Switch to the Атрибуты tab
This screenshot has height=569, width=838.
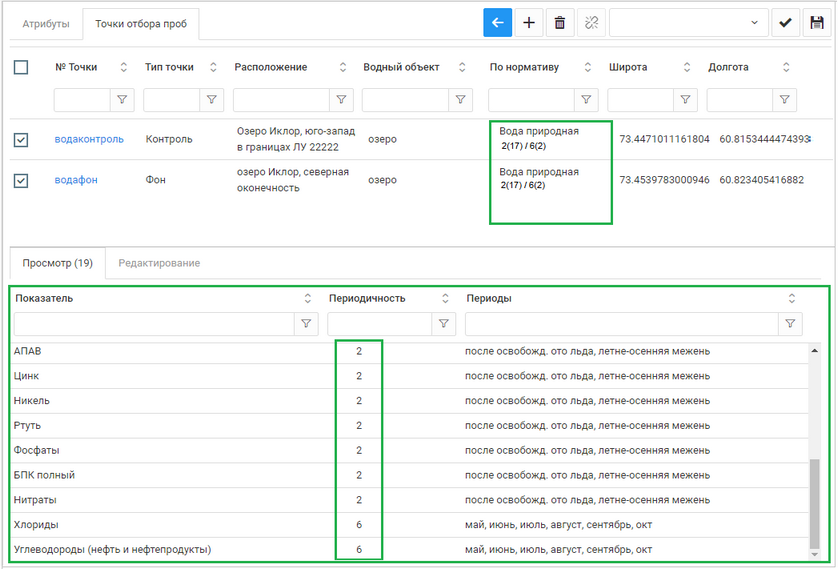click(46, 23)
